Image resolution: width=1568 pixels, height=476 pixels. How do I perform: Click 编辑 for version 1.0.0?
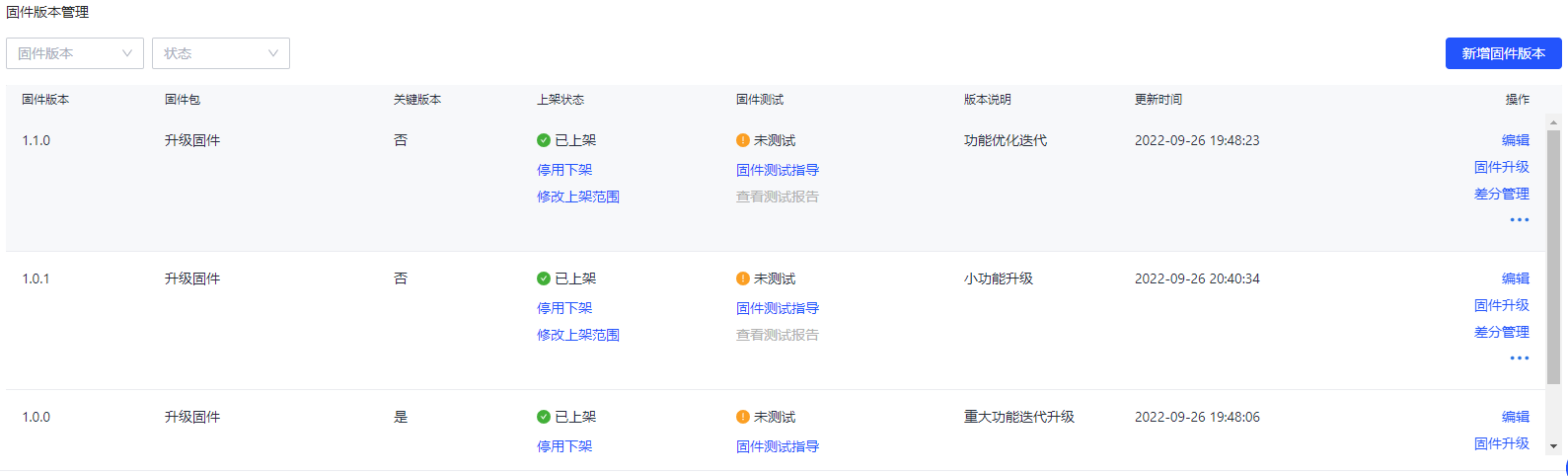pos(1516,417)
